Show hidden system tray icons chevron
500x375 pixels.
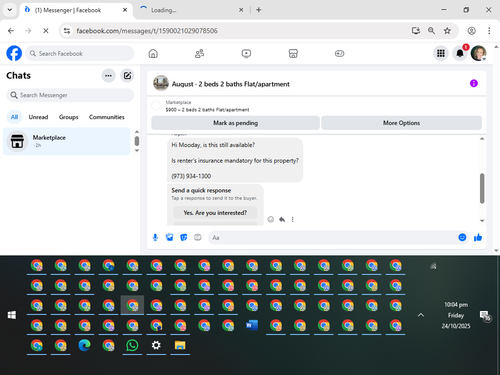(x=421, y=315)
